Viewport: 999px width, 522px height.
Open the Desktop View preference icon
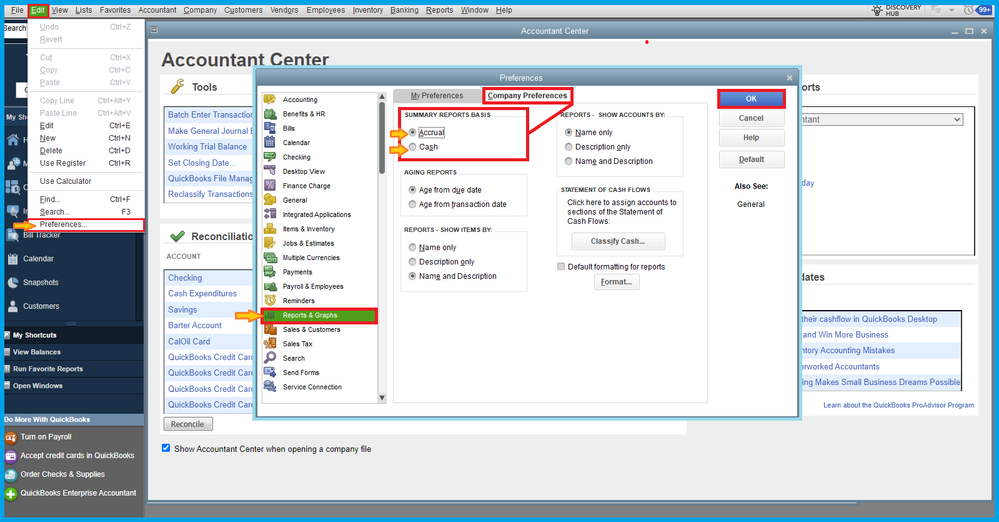(270, 171)
